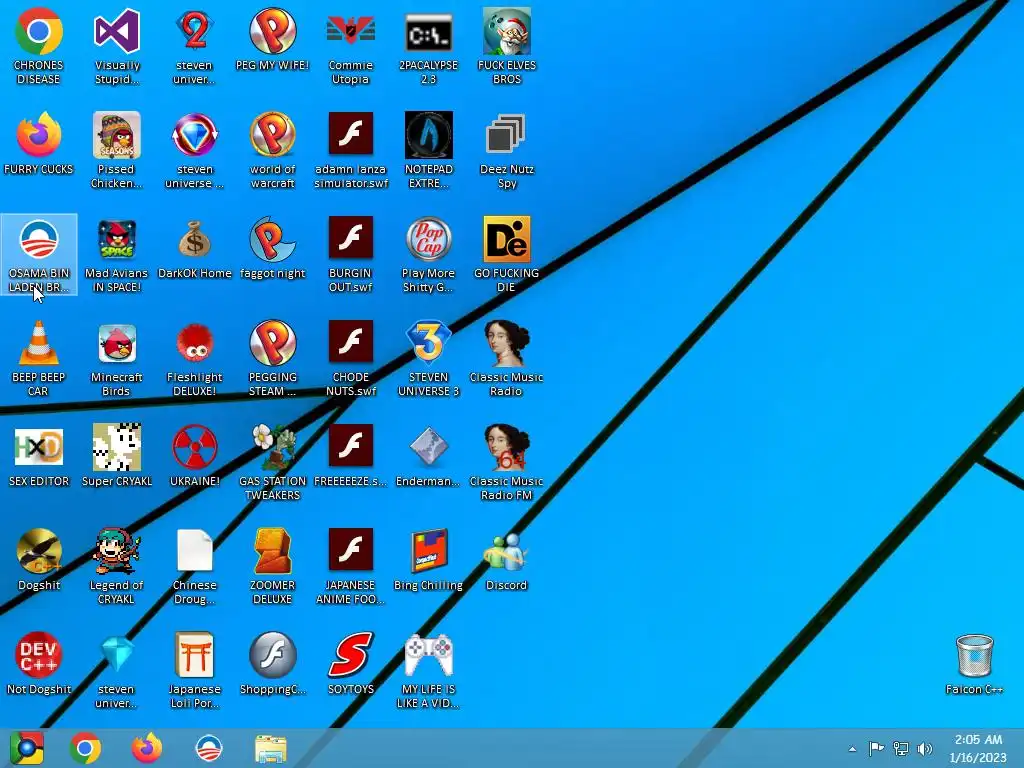Image resolution: width=1024 pixels, height=768 pixels.
Task: Open File Explorer from the taskbar
Action: click(x=270, y=748)
